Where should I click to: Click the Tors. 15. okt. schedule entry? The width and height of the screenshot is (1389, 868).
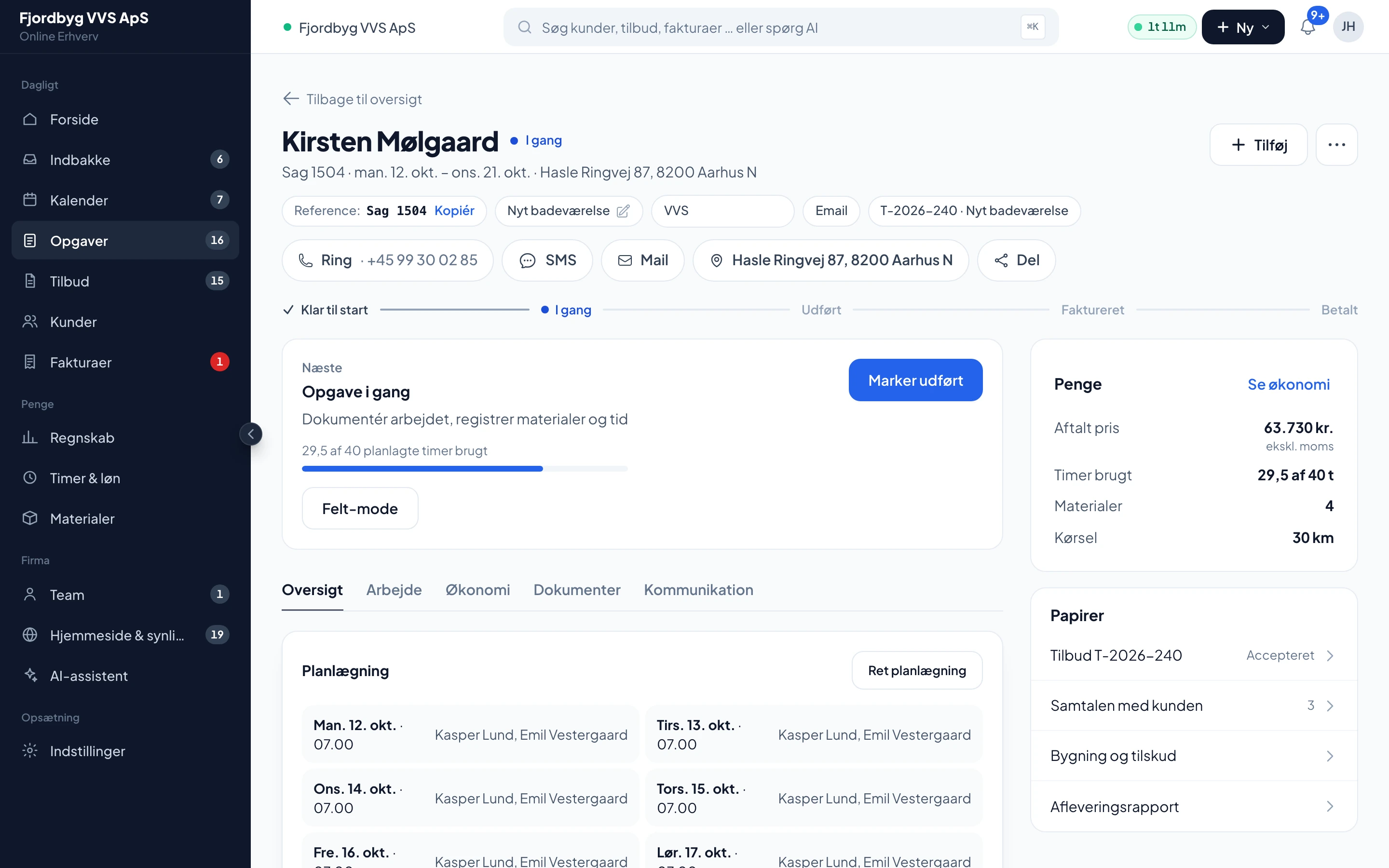pyautogui.click(x=813, y=799)
